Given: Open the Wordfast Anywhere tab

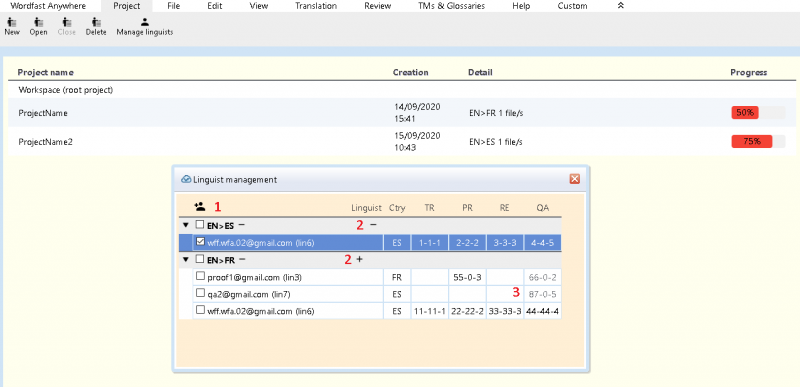Looking at the screenshot, I should click(x=48, y=6).
